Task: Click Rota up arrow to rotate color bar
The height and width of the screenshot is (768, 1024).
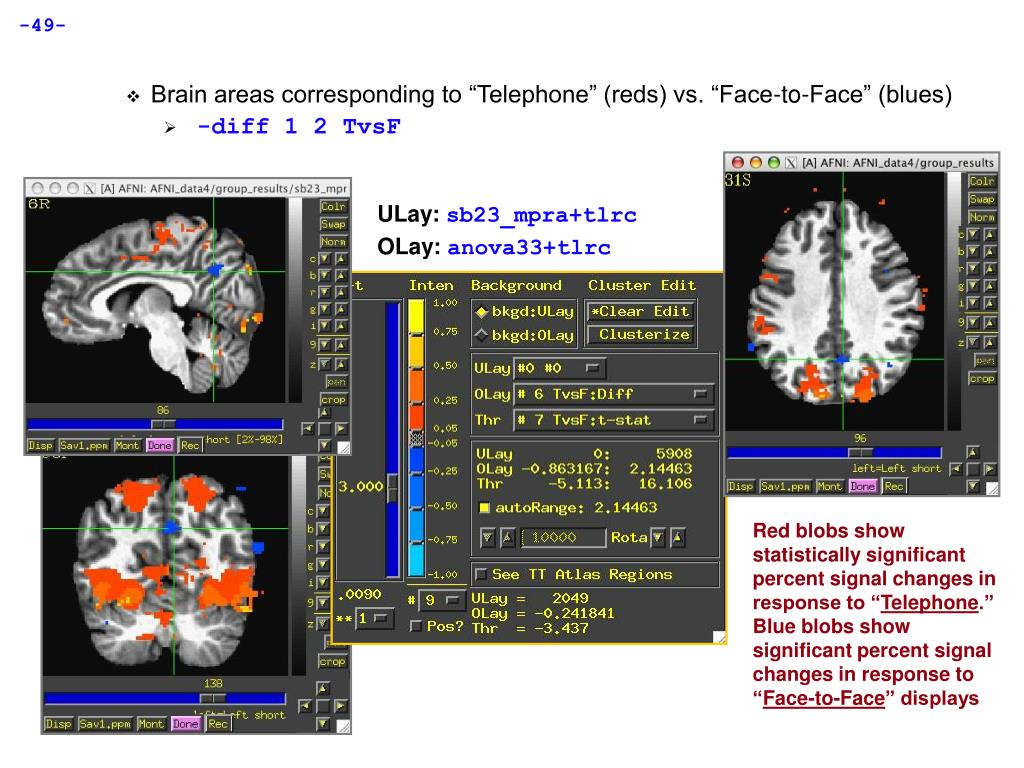Action: 678,537
